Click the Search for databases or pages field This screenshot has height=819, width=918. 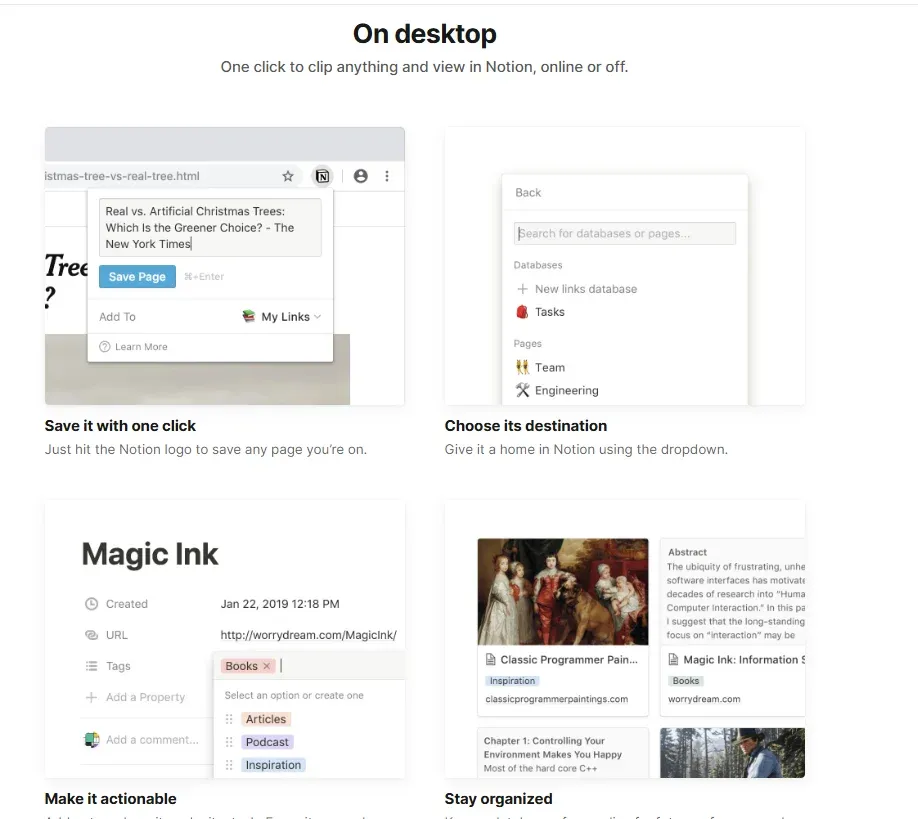click(625, 234)
